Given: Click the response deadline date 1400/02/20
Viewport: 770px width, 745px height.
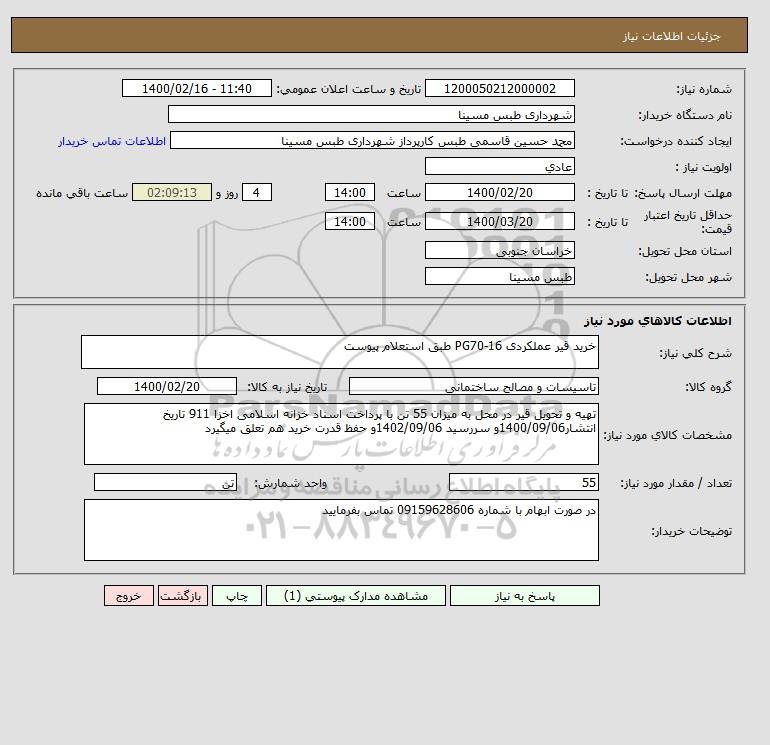Looking at the screenshot, I should [x=499, y=193].
